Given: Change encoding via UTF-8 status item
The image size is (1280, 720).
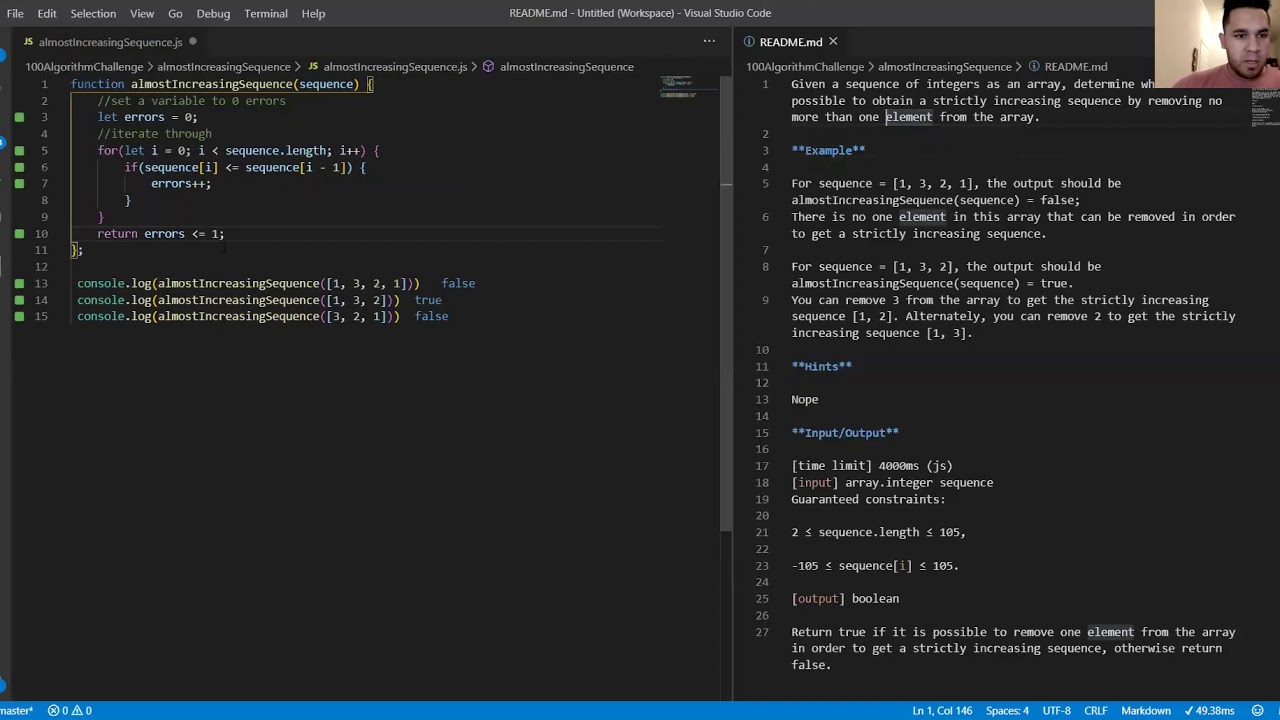Looking at the screenshot, I should click(x=1056, y=711).
